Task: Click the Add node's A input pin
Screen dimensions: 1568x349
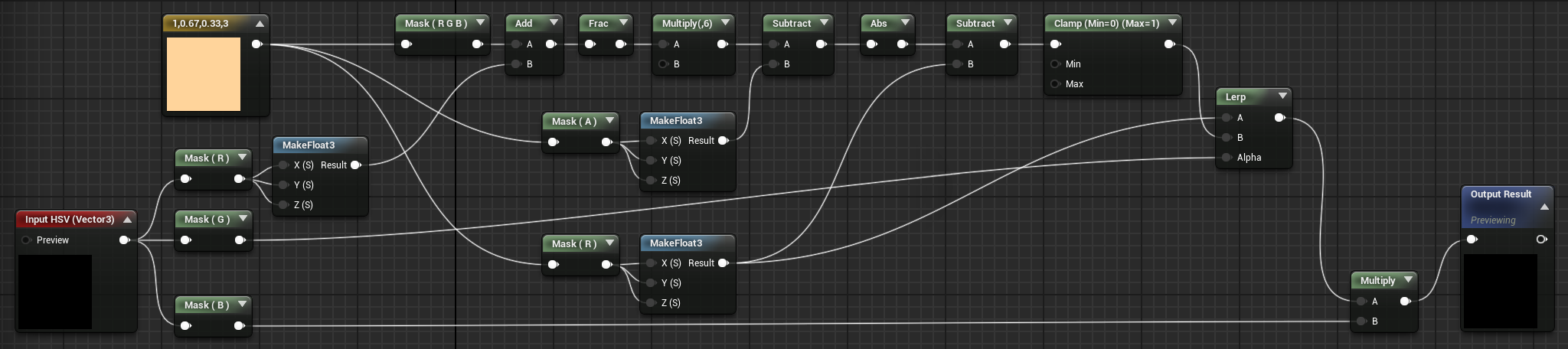Action: 517,44
